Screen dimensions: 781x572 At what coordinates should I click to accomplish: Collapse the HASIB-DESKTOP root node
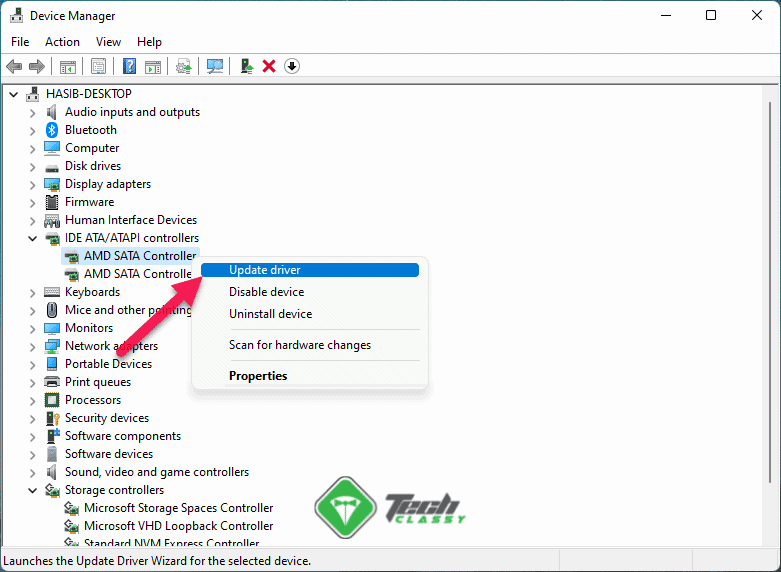pyautogui.click(x=13, y=94)
